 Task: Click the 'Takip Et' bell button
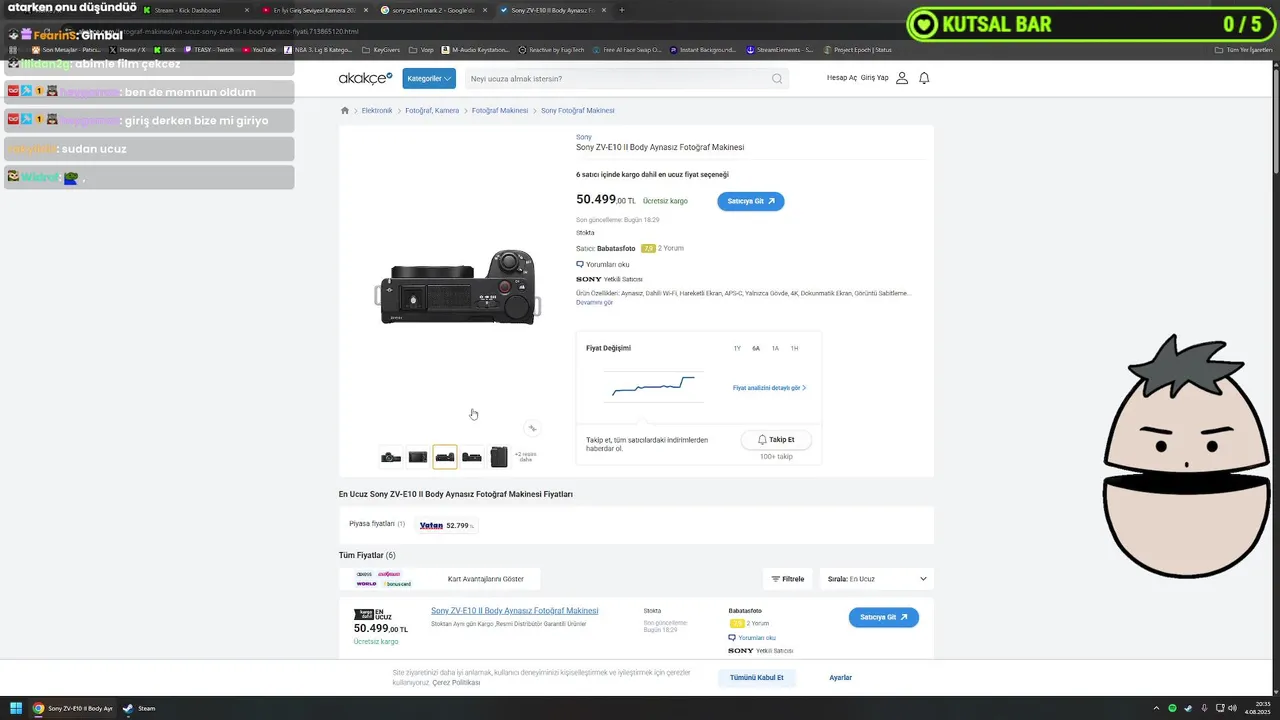tap(776, 440)
